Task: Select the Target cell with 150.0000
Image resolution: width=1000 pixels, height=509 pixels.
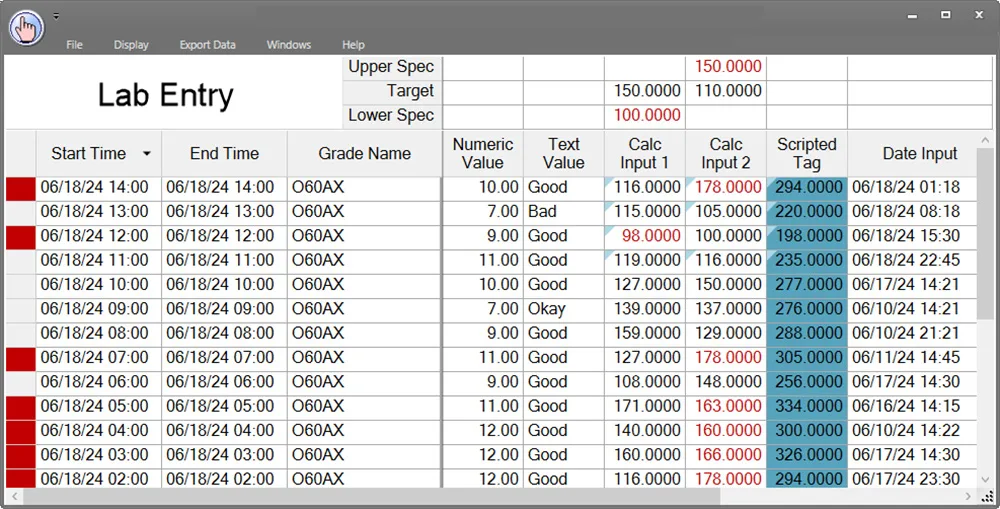Action: (x=644, y=91)
